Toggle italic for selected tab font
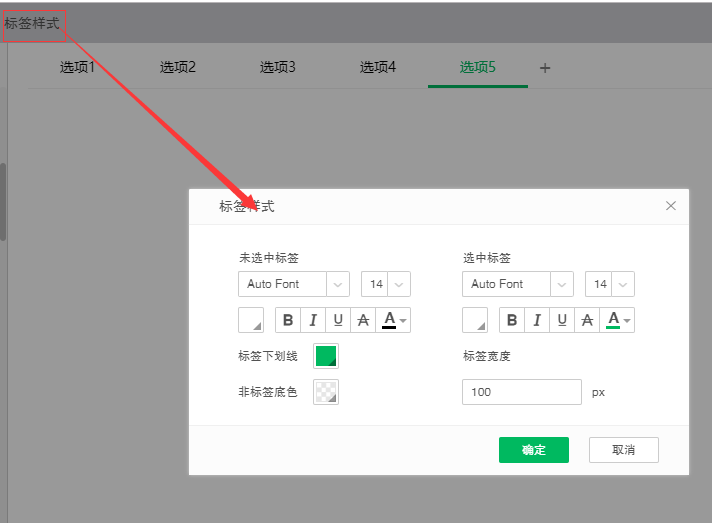712x523 pixels. 537,320
